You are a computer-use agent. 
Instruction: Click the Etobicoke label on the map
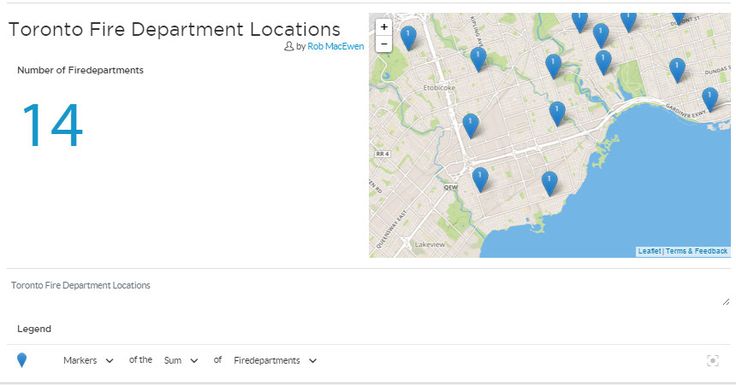click(439, 88)
